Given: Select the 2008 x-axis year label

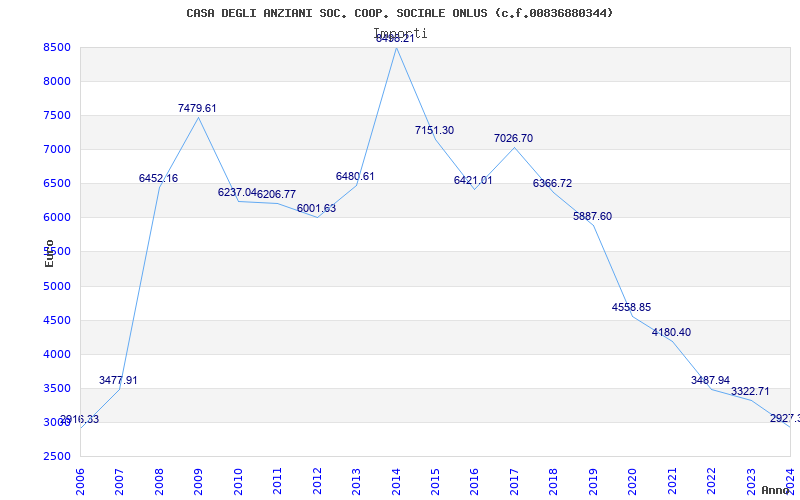Looking at the screenshot, I should (159, 481).
